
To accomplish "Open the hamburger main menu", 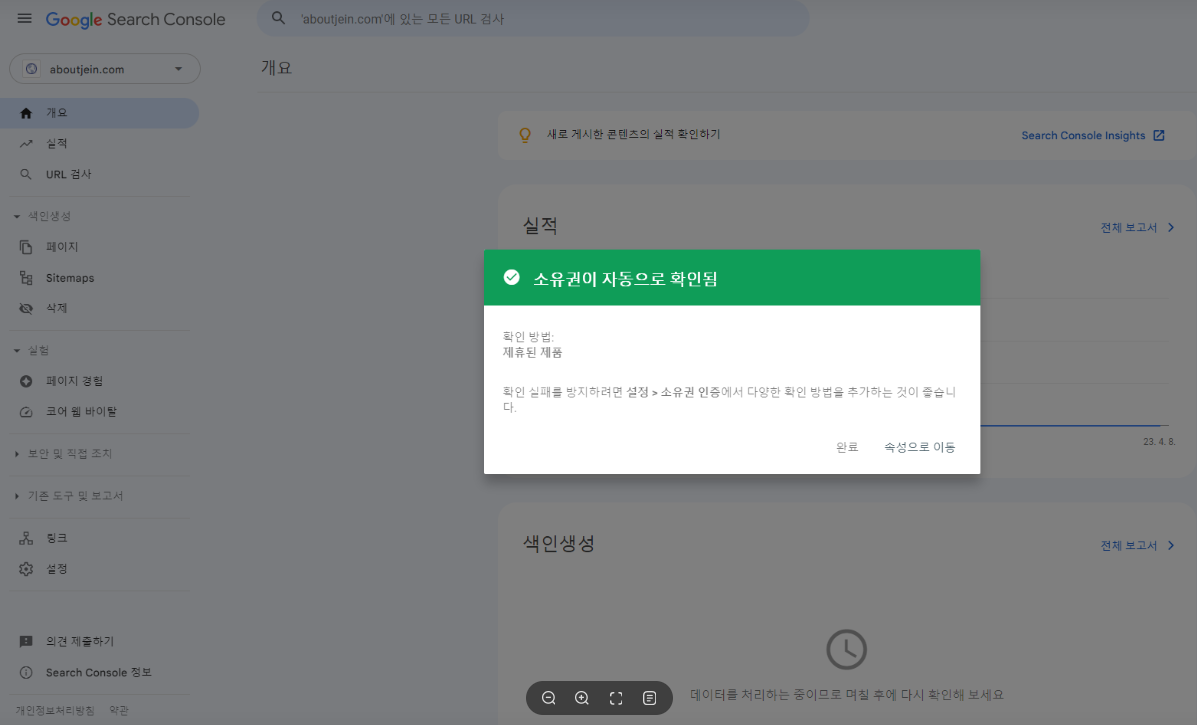I will point(24,18).
